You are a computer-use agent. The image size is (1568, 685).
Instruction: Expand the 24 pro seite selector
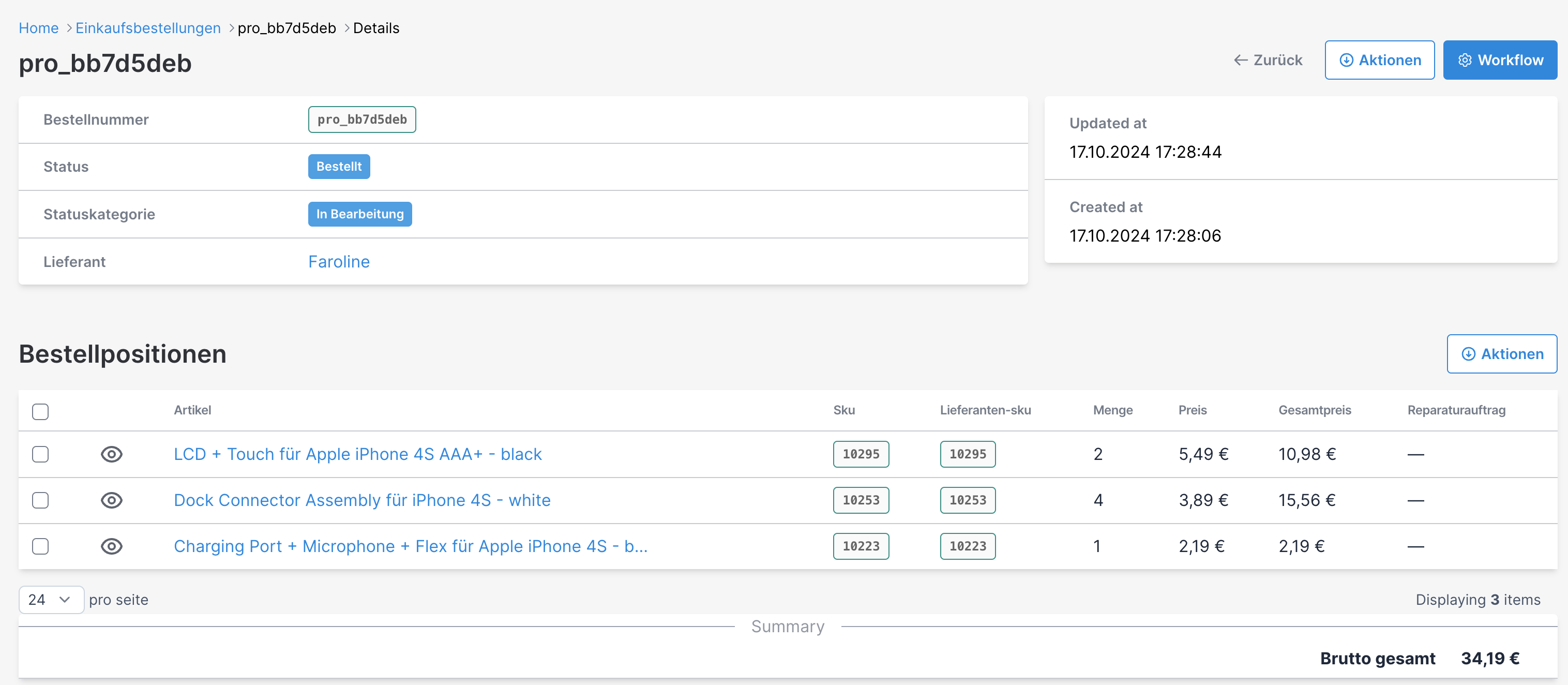[x=51, y=600]
